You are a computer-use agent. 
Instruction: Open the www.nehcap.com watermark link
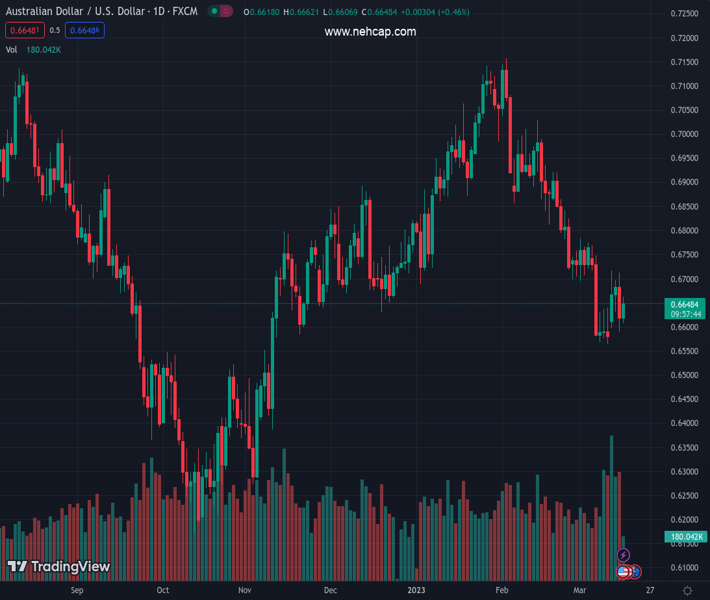[x=370, y=32]
